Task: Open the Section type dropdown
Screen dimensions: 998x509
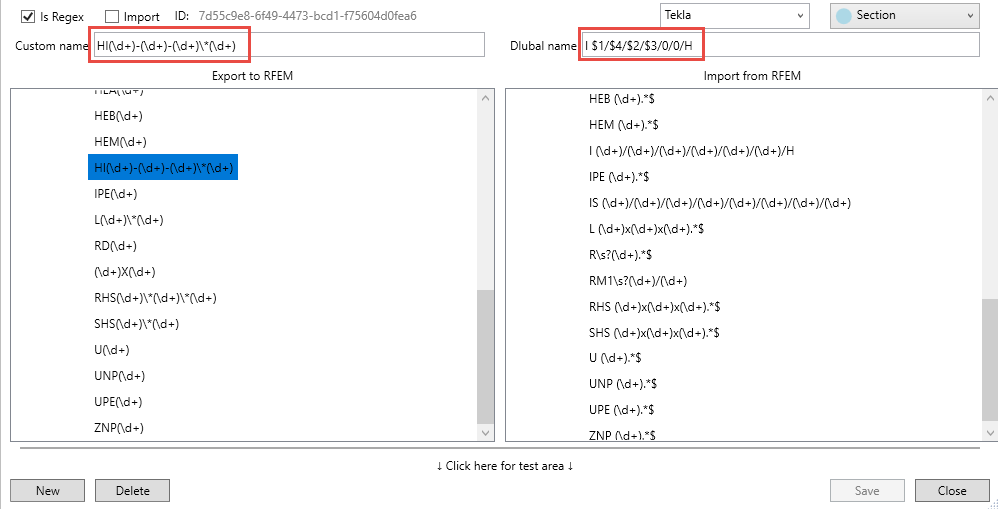Action: pyautogui.click(x=904, y=15)
